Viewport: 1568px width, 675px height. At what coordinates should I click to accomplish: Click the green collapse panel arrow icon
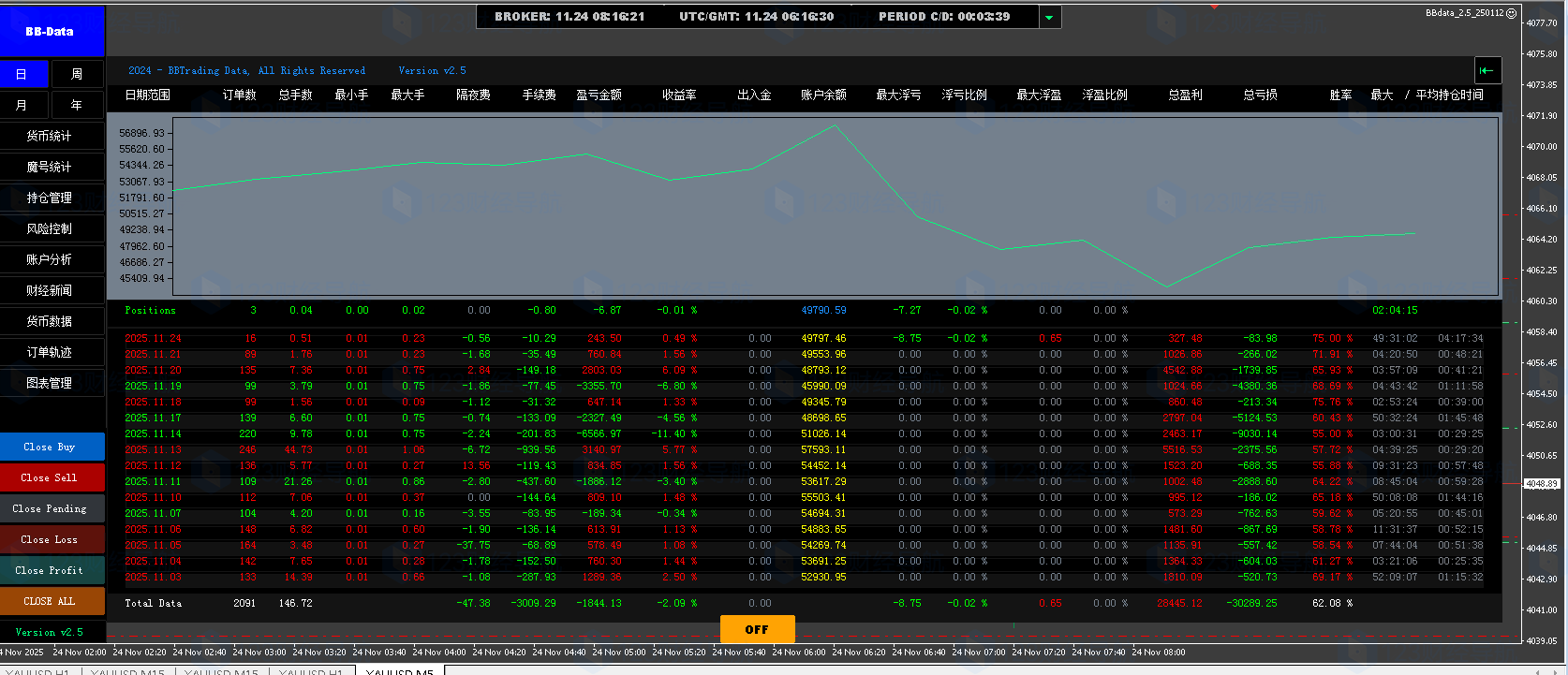[1487, 71]
